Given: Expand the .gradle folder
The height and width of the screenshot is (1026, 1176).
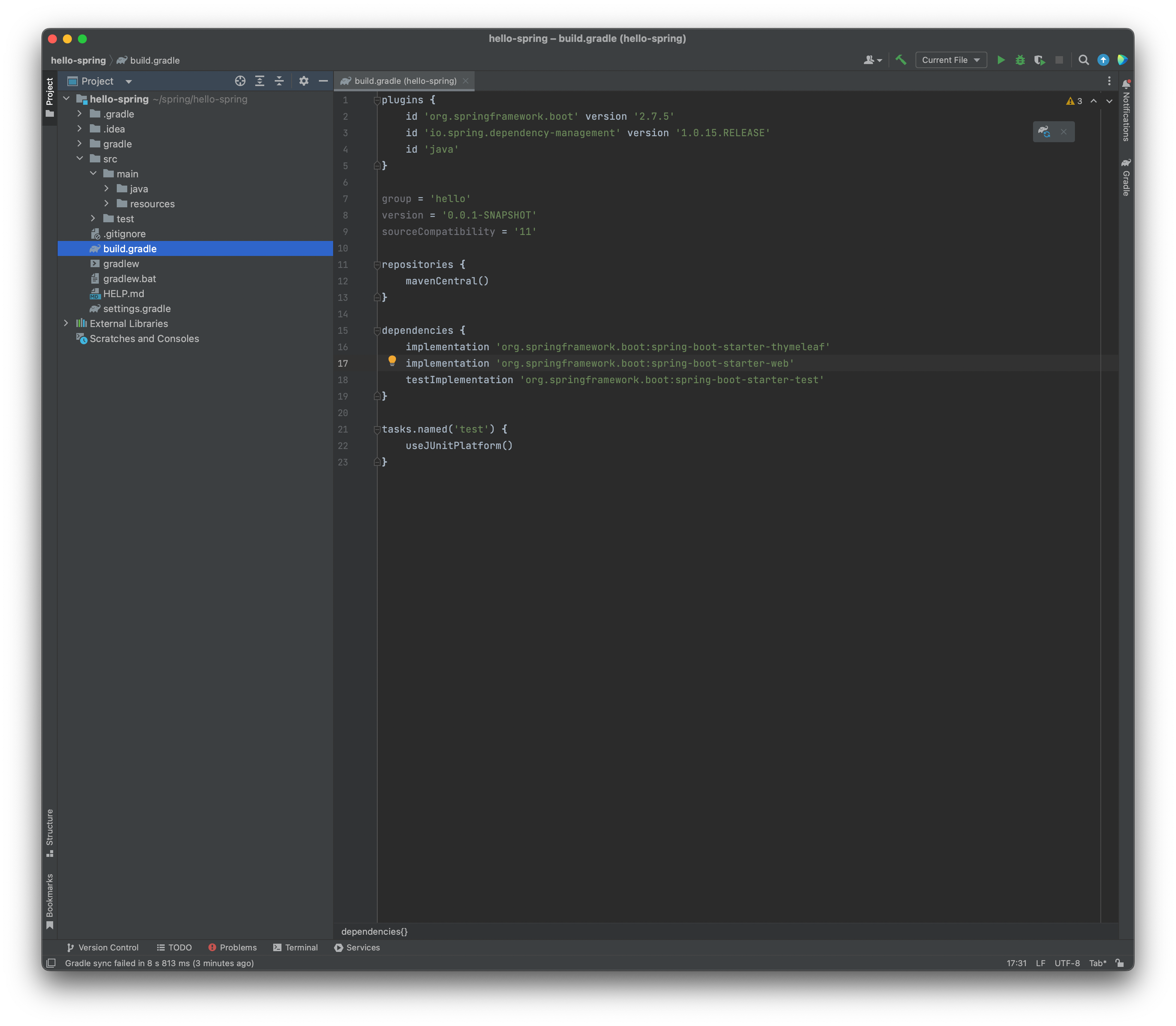Looking at the screenshot, I should coord(80,113).
